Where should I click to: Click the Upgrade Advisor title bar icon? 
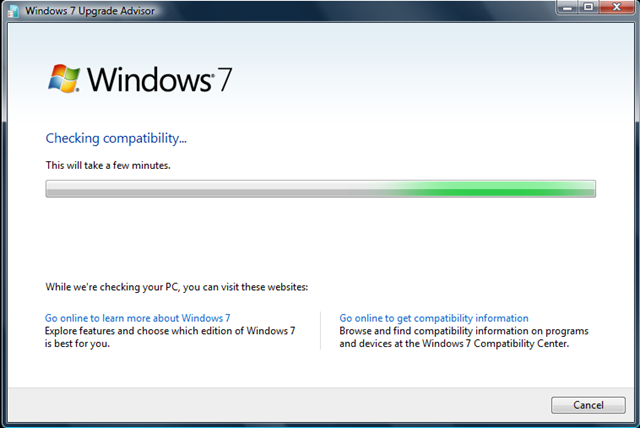tap(13, 11)
